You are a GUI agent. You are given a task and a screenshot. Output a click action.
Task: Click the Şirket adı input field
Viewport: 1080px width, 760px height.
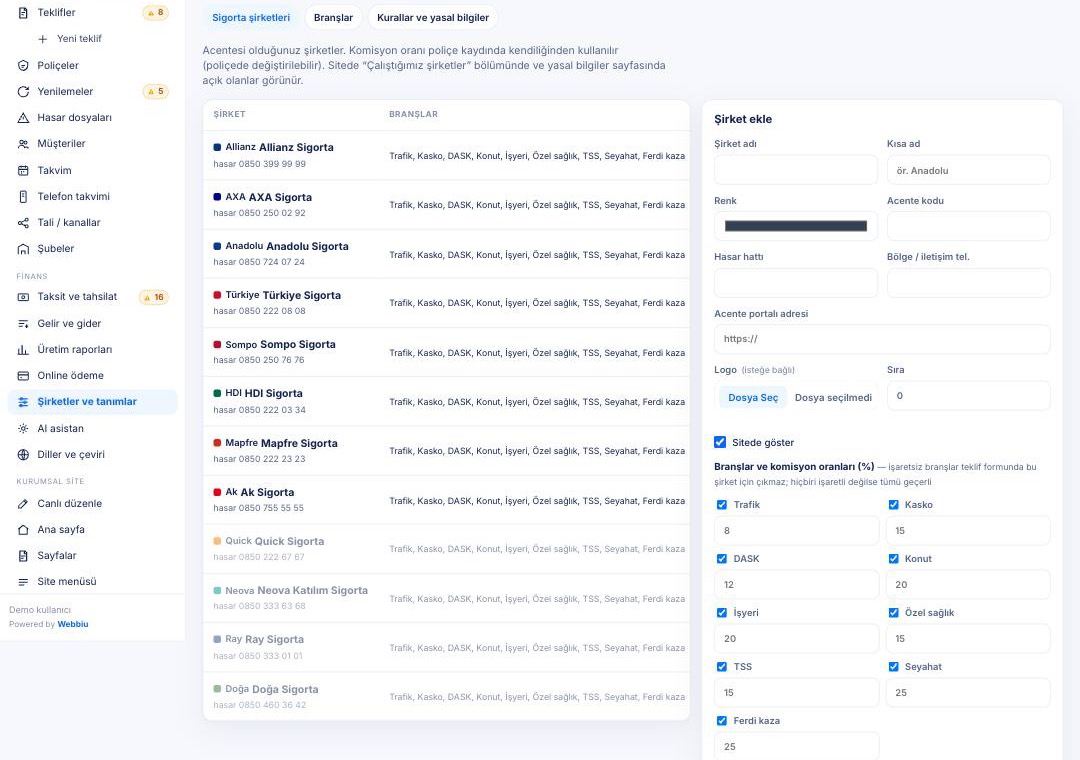pos(796,170)
